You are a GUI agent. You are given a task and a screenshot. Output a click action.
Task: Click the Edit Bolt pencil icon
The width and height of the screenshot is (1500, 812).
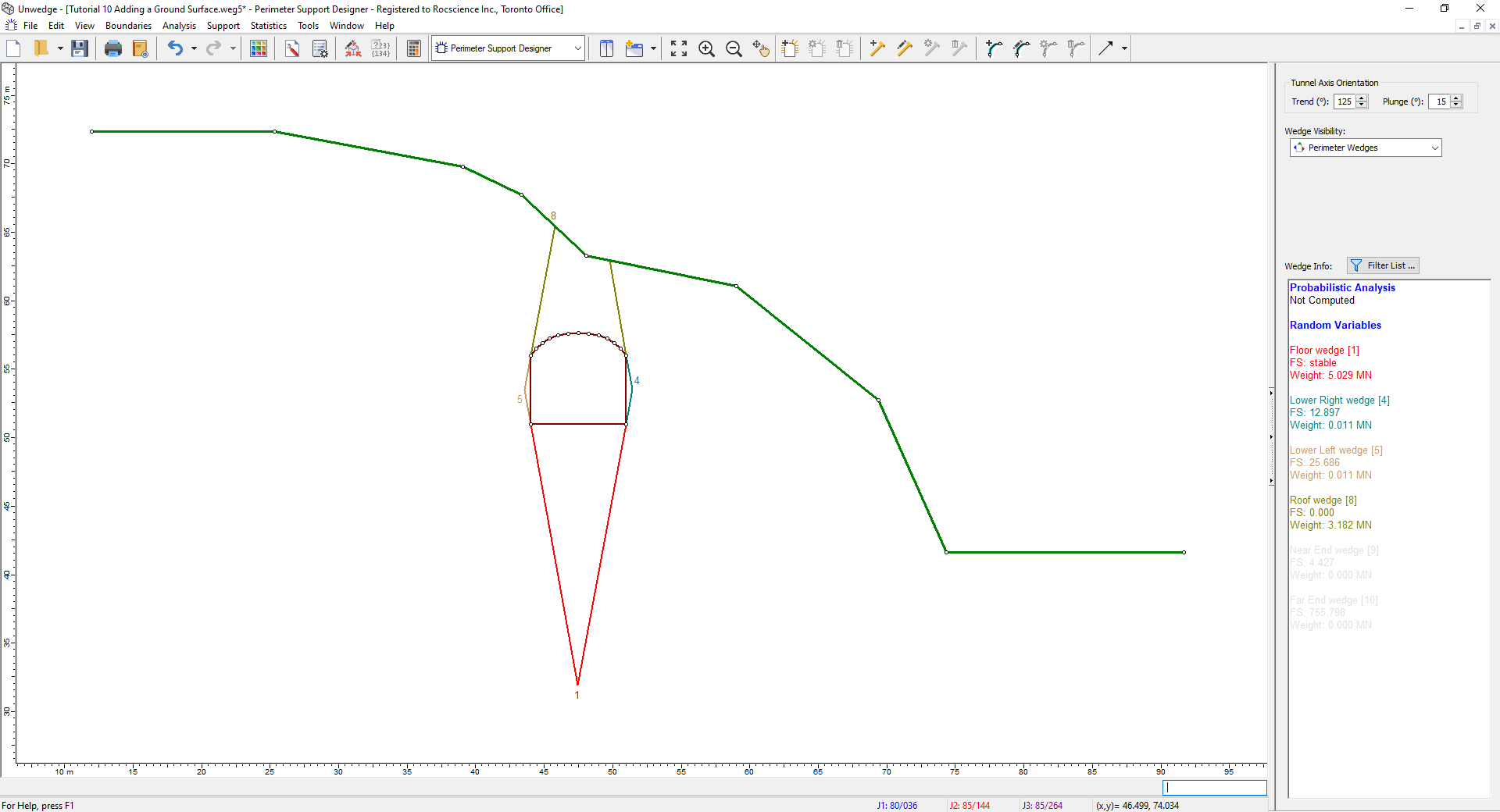pos(905,48)
